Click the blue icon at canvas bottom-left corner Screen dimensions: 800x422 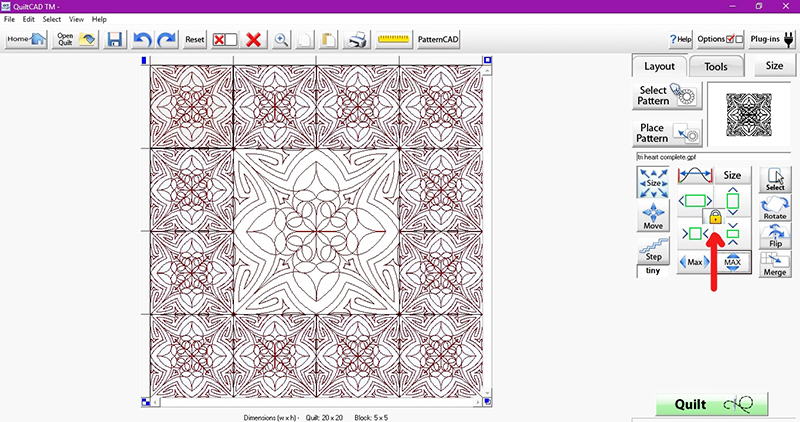[145, 402]
